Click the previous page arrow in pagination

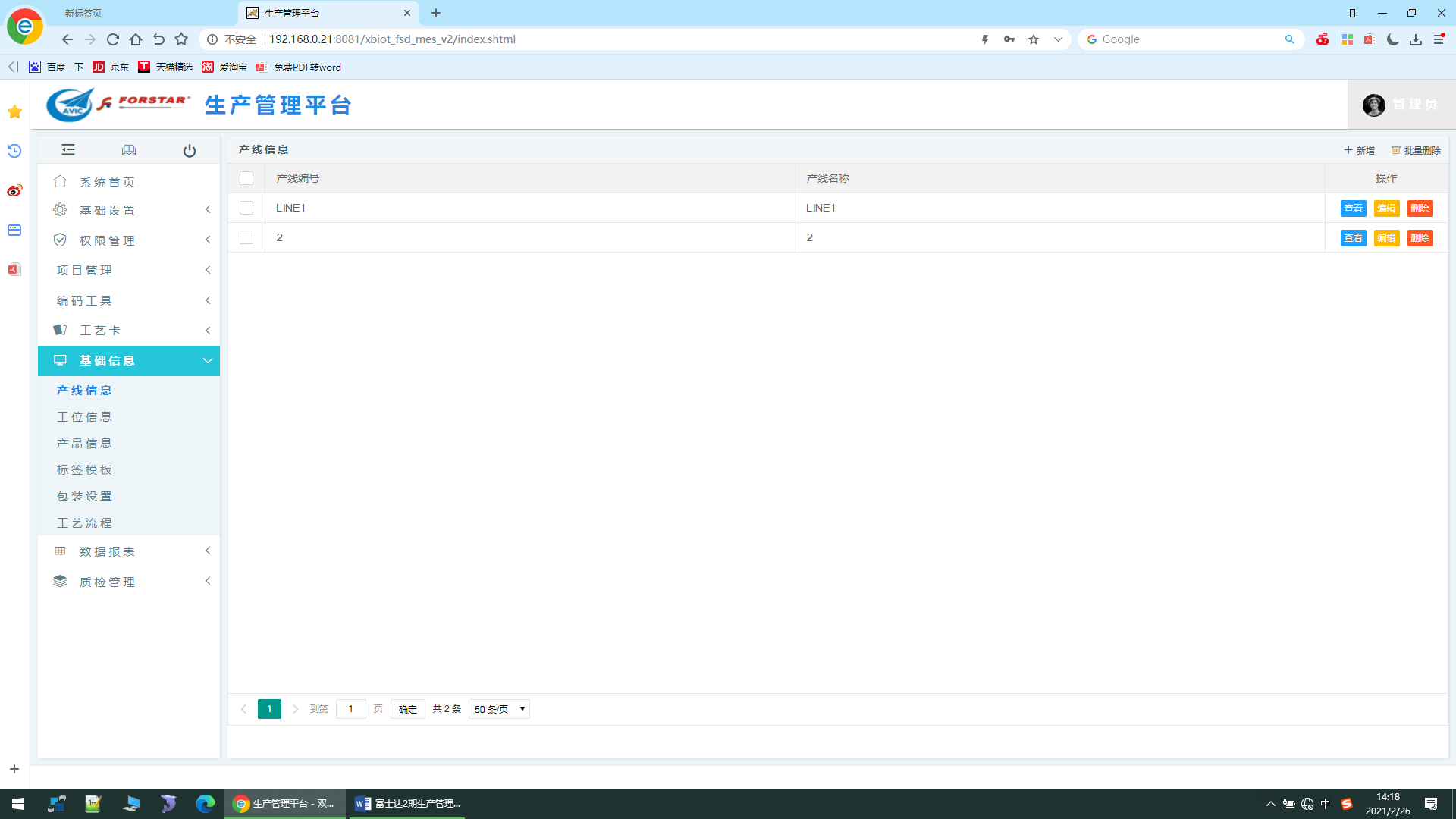click(x=243, y=709)
